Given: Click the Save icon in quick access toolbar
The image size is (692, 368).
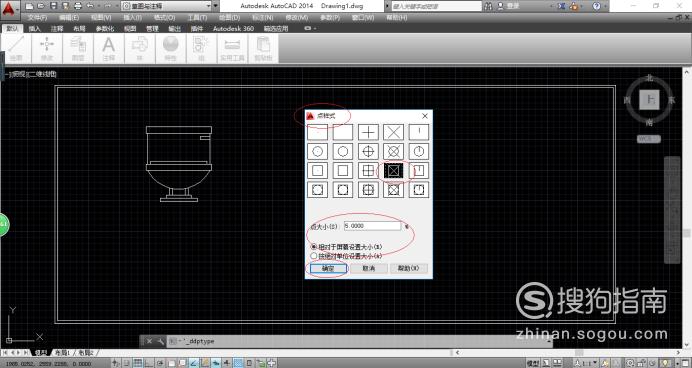Looking at the screenshot, I should [x=53, y=6].
